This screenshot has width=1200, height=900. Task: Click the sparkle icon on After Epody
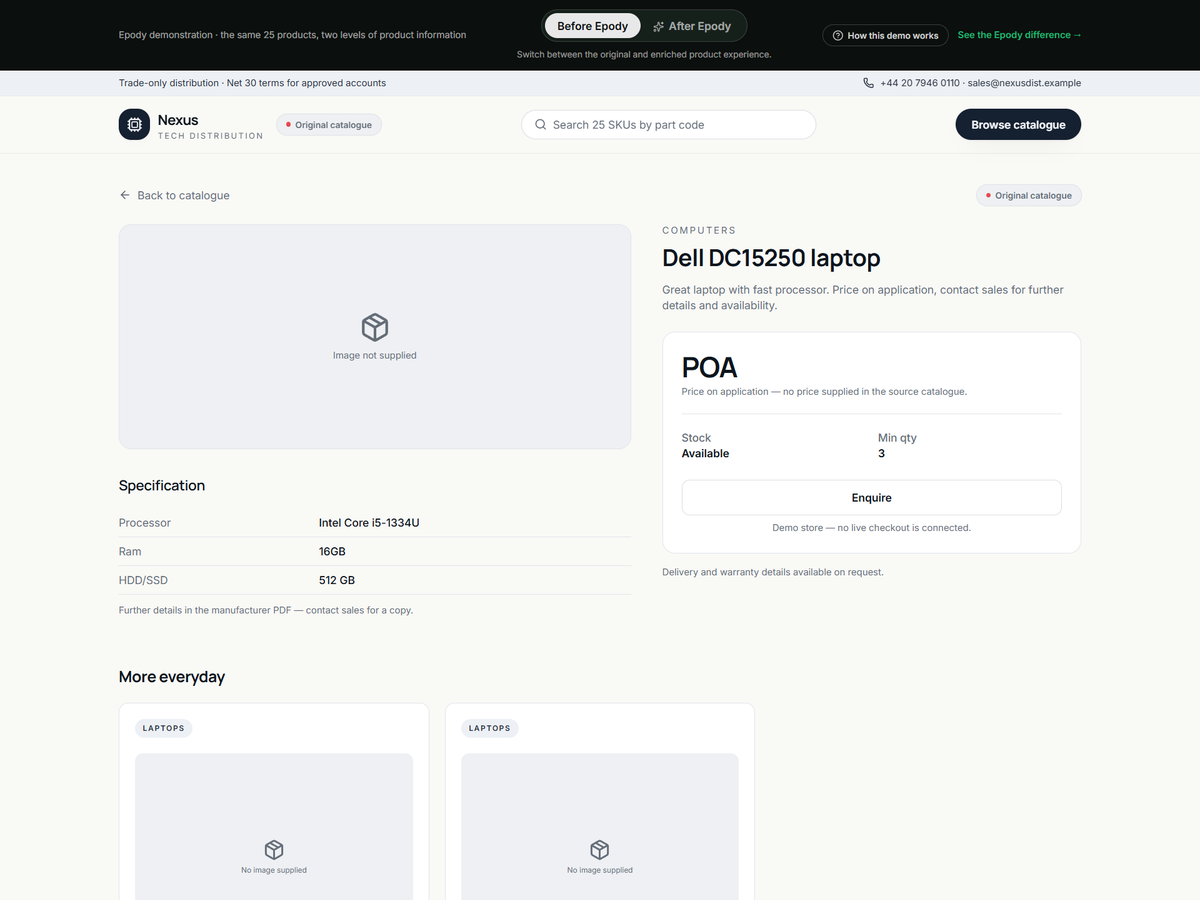(659, 26)
